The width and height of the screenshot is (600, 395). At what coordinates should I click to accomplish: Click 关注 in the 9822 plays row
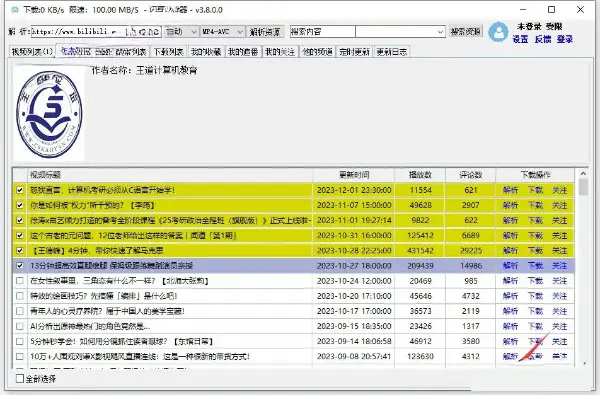click(x=559, y=220)
